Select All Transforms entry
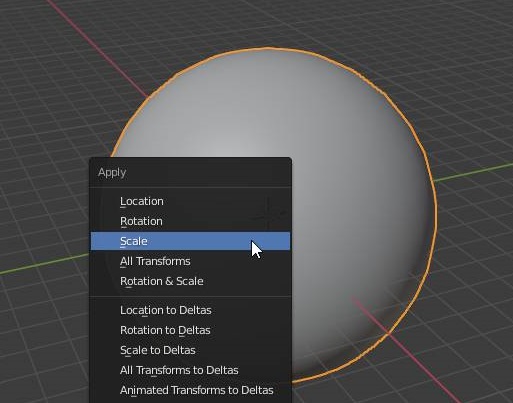This screenshot has width=513, height=403. point(190,261)
